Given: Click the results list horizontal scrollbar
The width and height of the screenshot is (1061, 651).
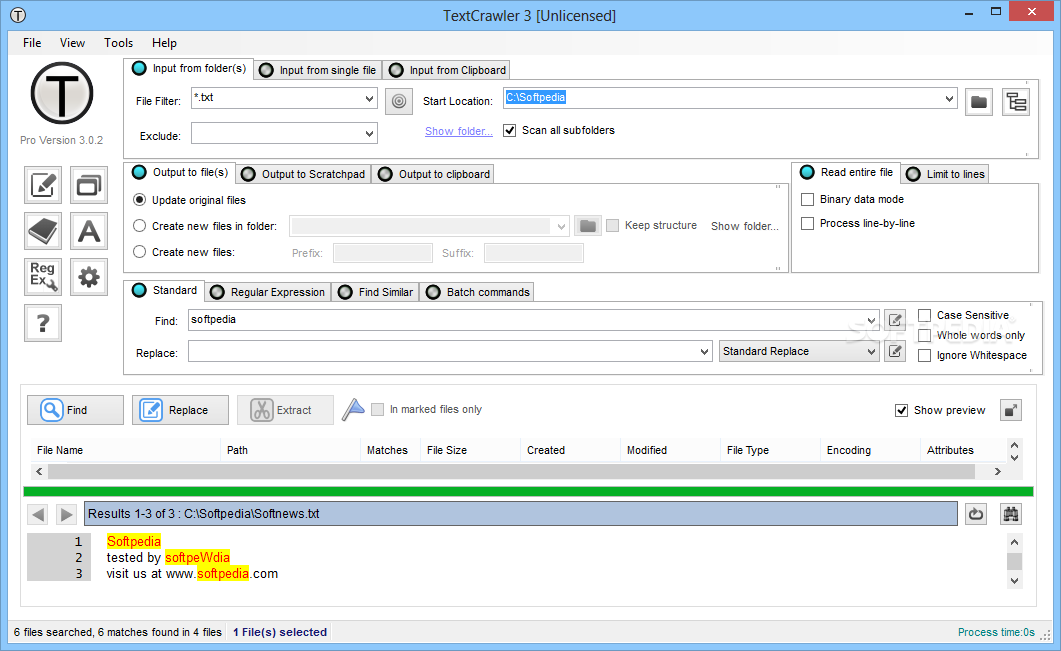Looking at the screenshot, I should (x=512, y=471).
